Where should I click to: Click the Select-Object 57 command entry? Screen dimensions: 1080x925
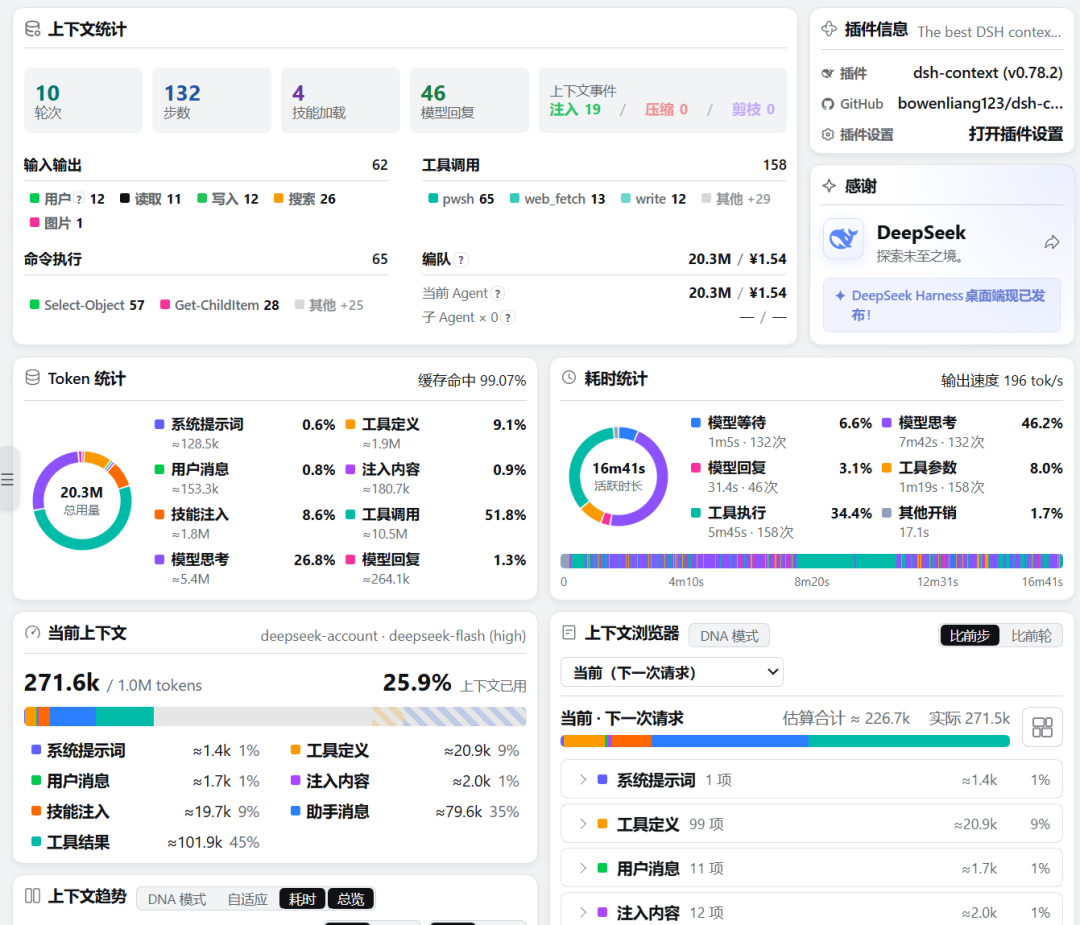87,305
